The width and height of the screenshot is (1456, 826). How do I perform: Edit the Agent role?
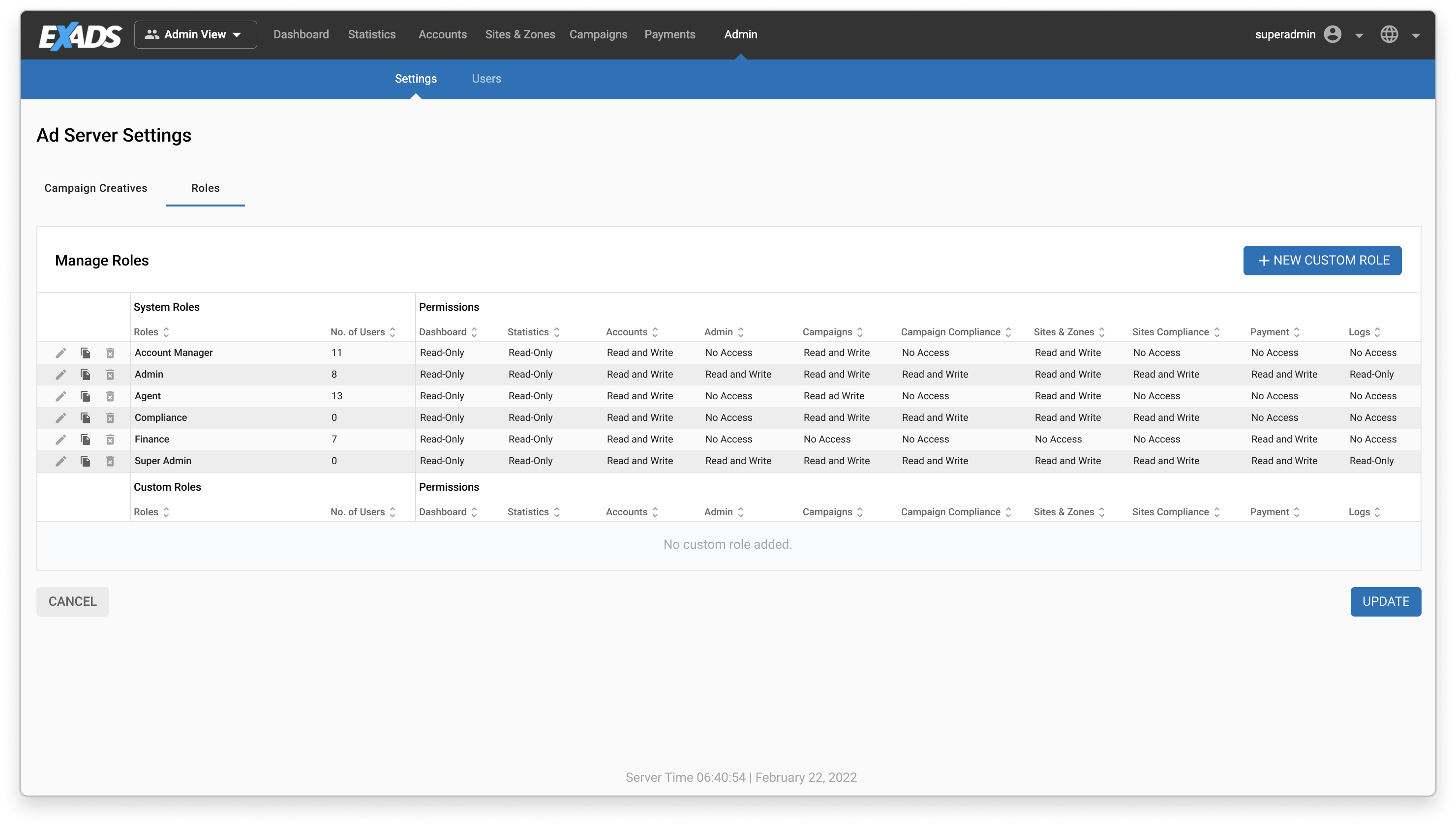coord(61,396)
